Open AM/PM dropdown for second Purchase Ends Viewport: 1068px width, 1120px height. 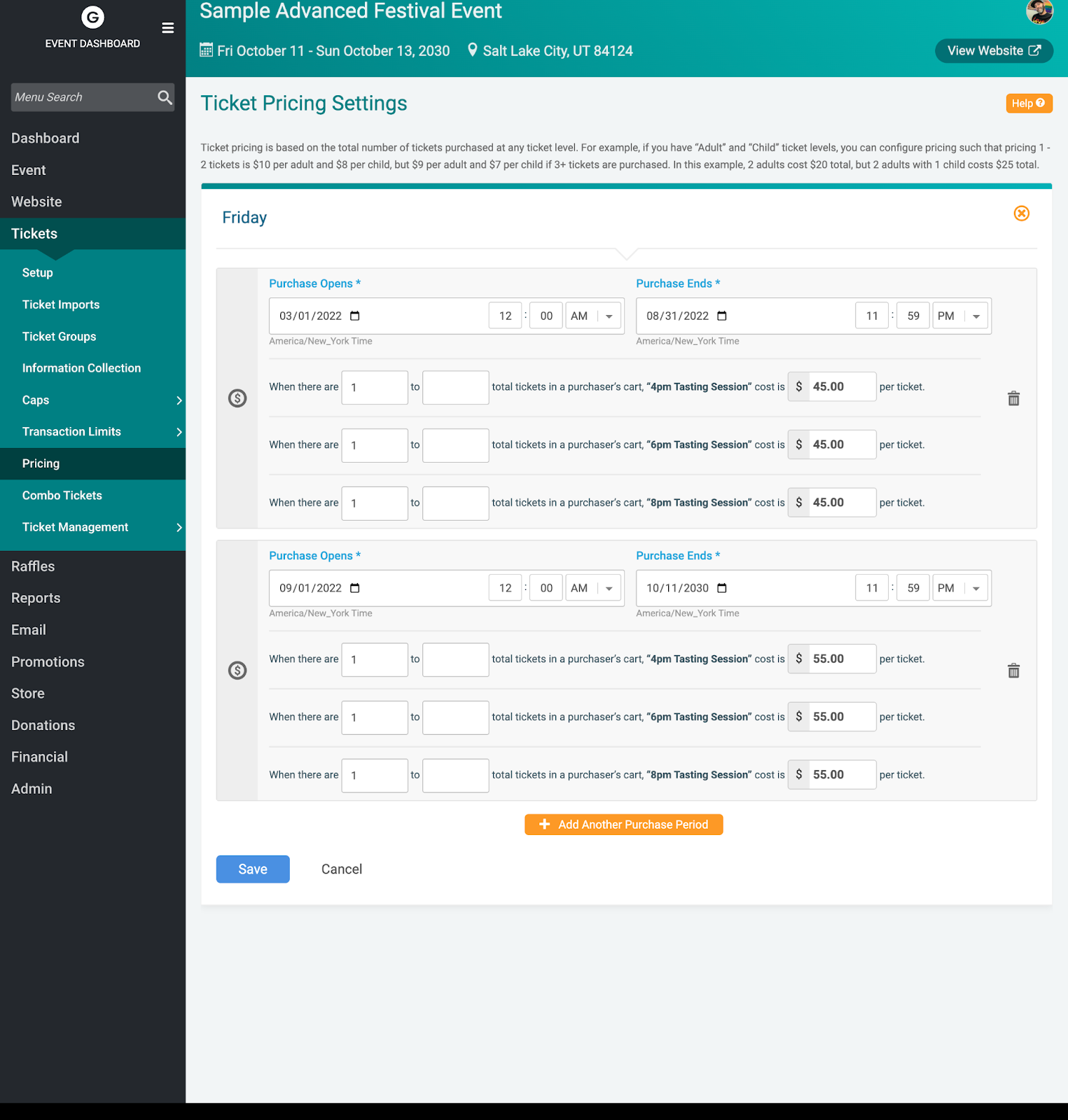pyautogui.click(x=960, y=588)
